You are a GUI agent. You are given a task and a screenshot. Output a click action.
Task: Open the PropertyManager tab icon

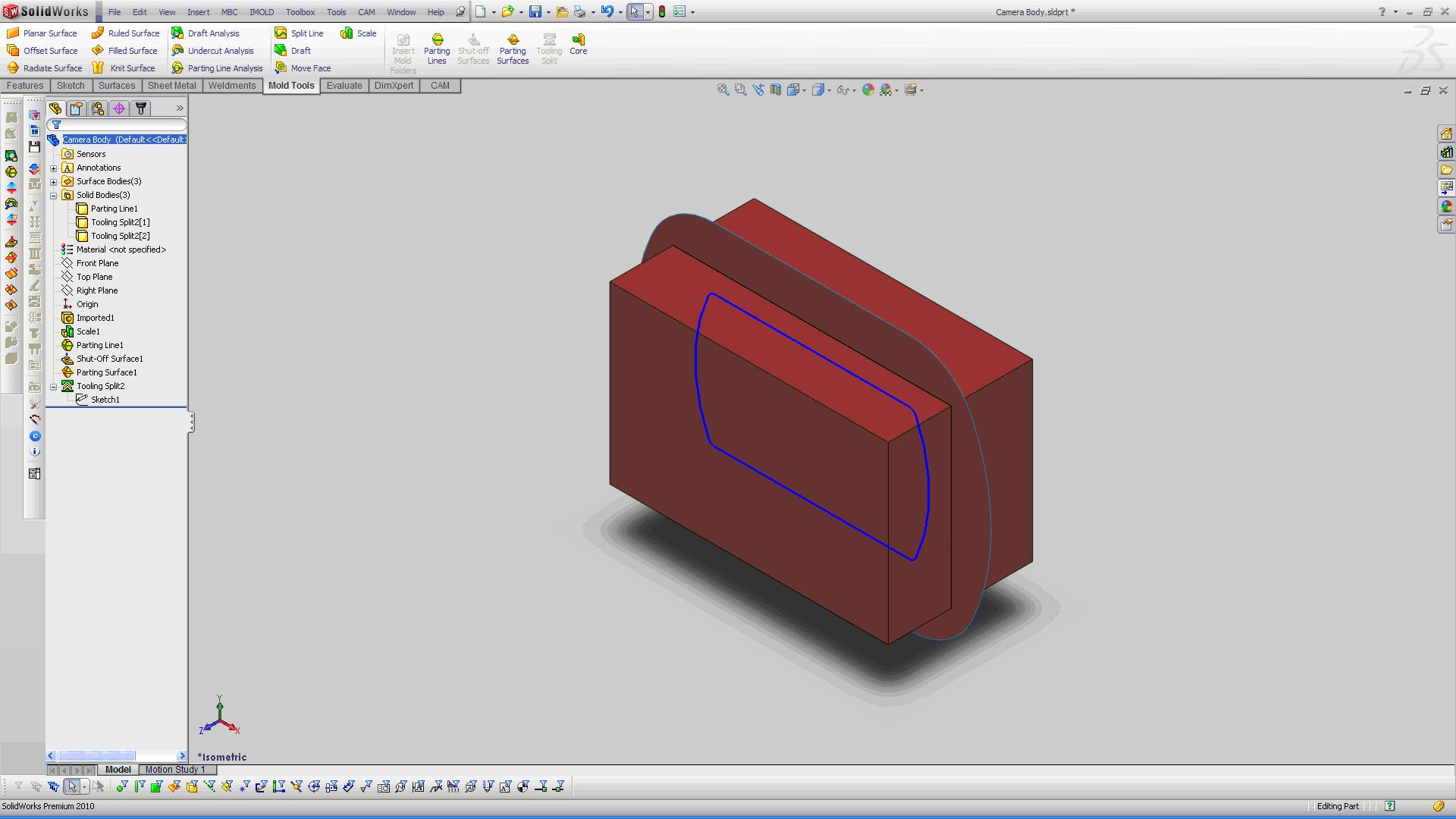coord(77,108)
